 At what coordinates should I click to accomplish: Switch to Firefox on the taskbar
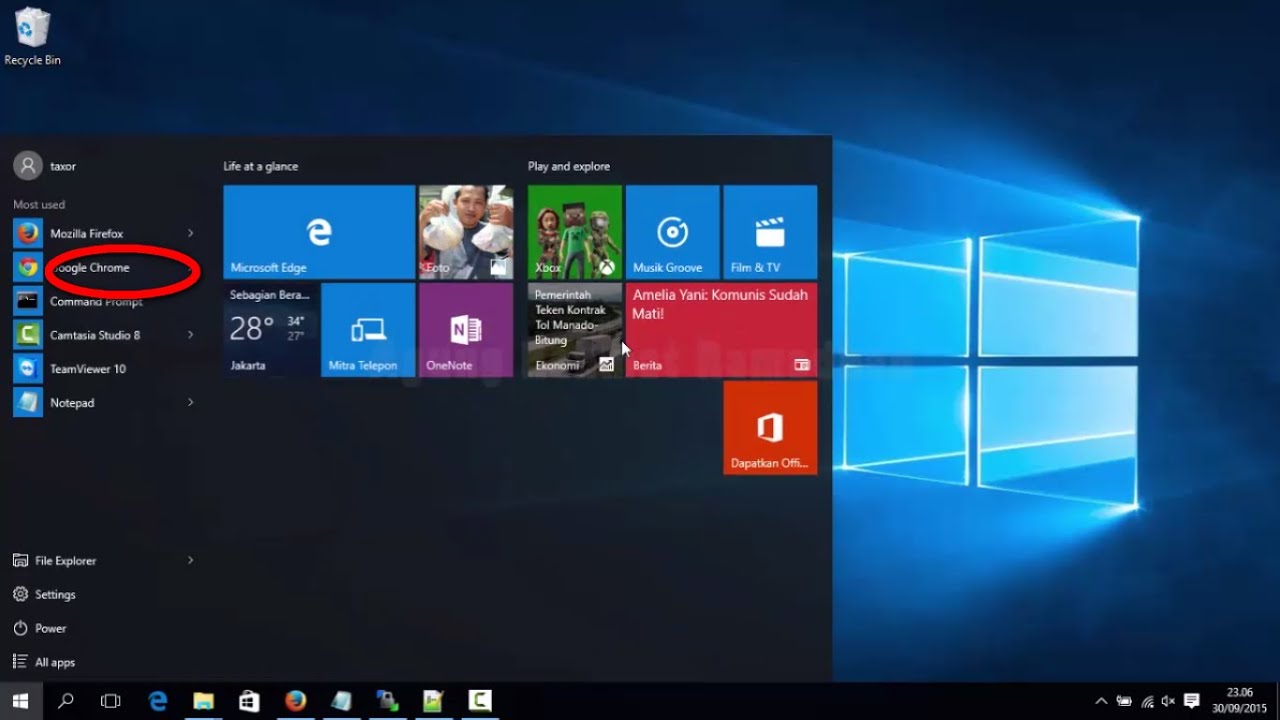pos(295,701)
